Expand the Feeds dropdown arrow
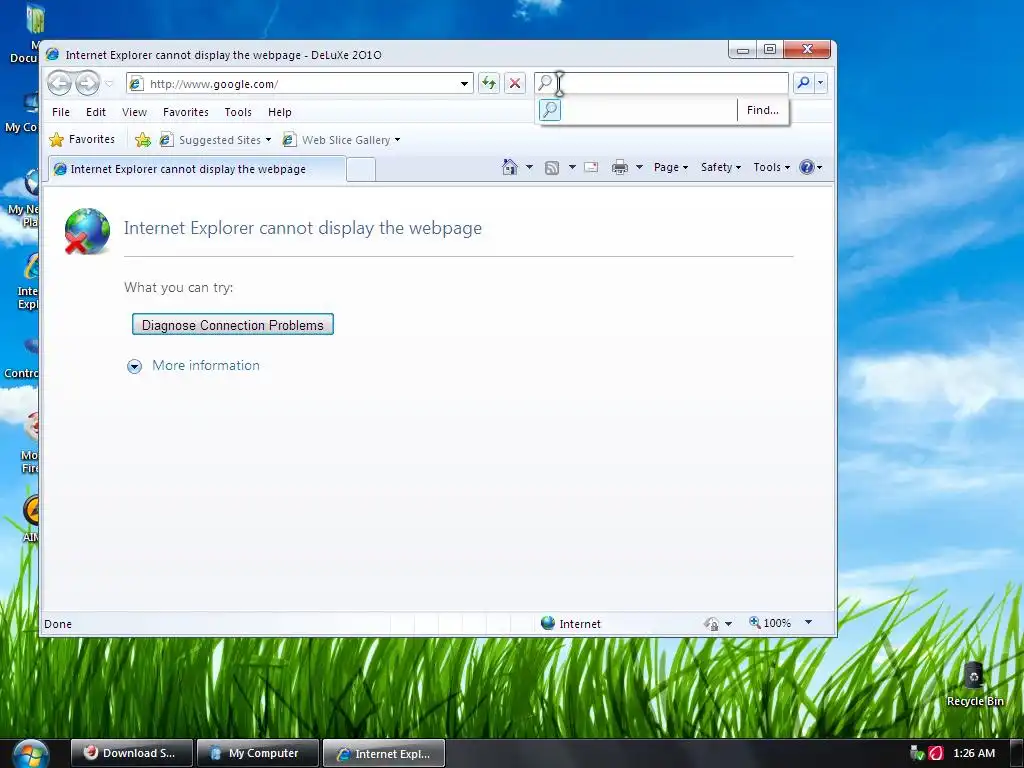 [x=572, y=167]
